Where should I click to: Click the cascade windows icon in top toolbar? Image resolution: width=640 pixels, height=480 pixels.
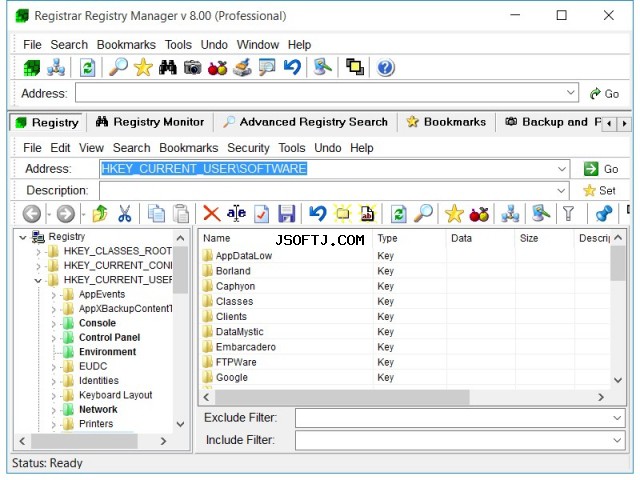tap(354, 67)
